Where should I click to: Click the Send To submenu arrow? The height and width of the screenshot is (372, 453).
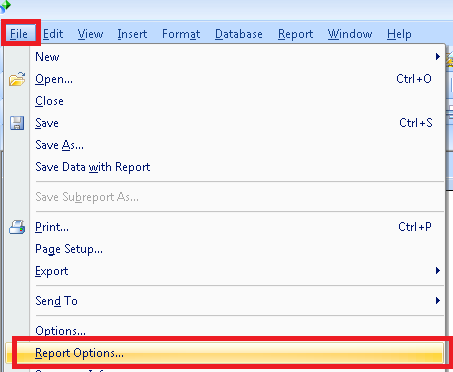(438, 301)
